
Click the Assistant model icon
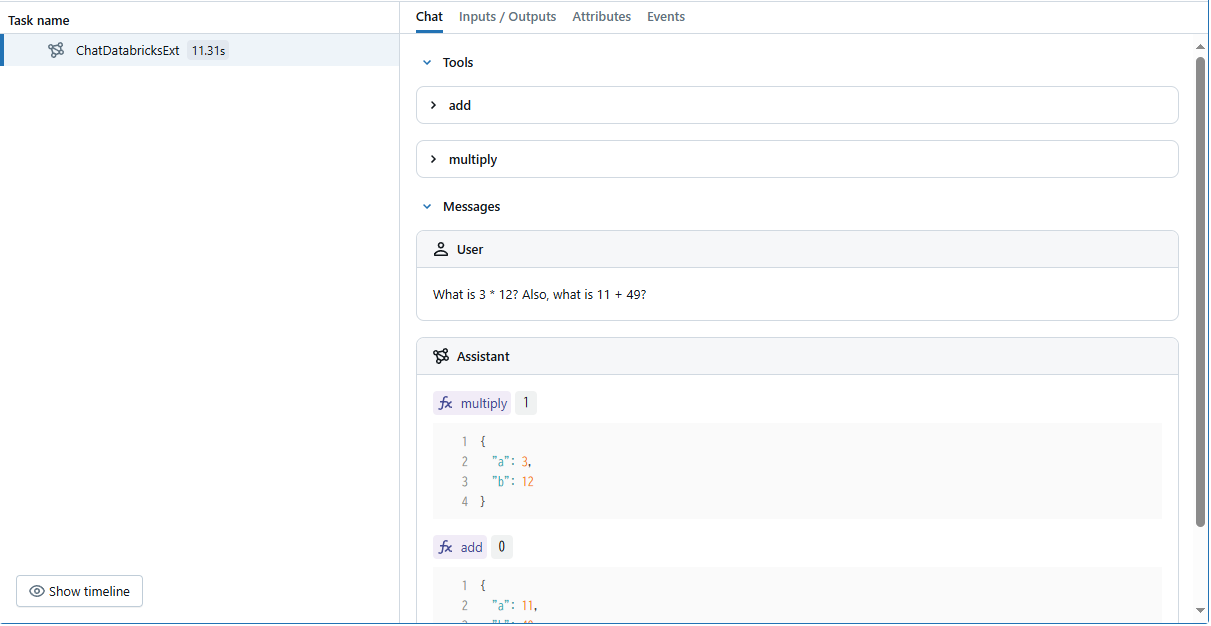(x=441, y=356)
